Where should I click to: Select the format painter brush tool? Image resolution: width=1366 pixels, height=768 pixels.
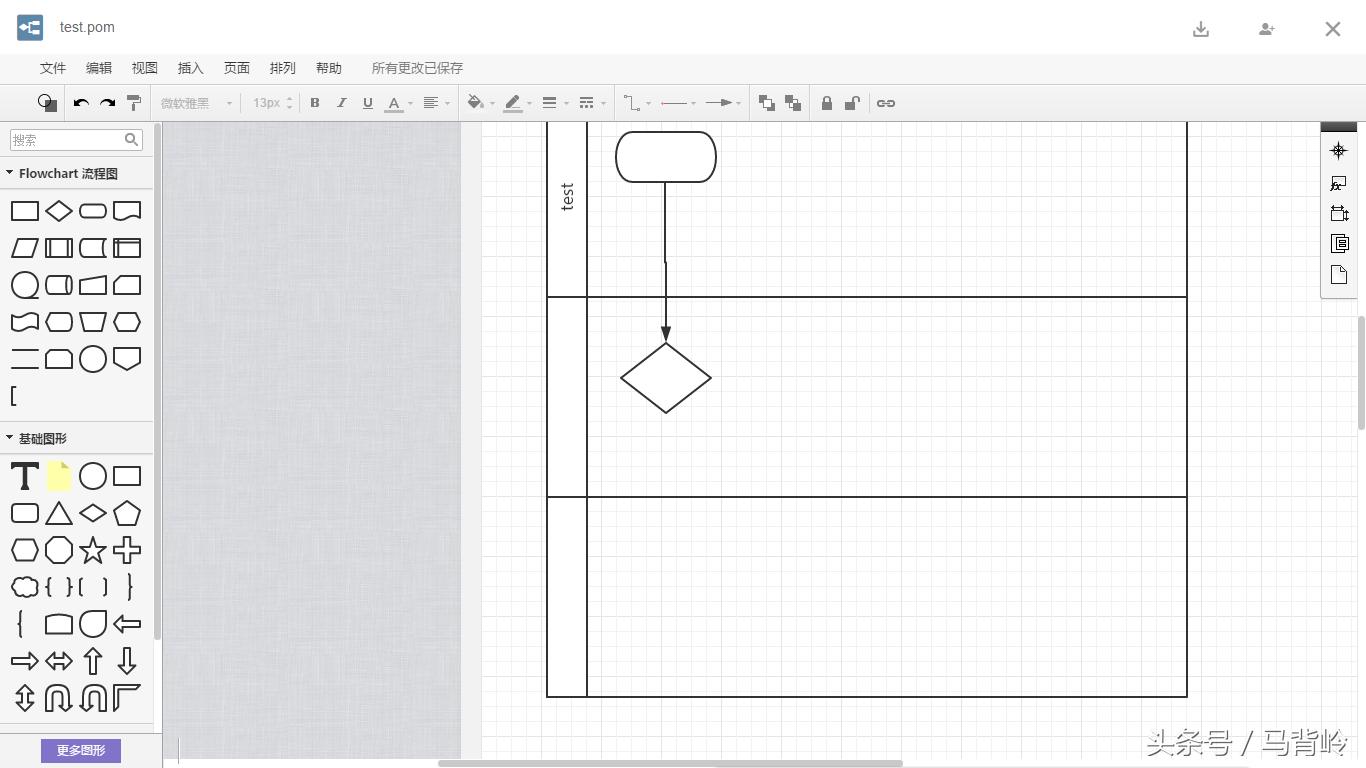pos(133,103)
